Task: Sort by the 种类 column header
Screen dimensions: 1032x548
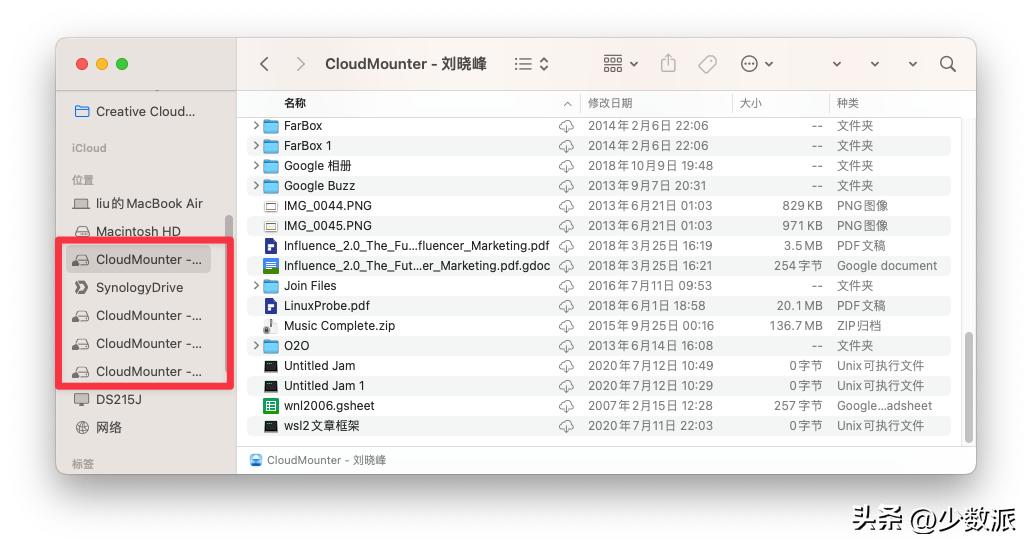Action: 848,103
